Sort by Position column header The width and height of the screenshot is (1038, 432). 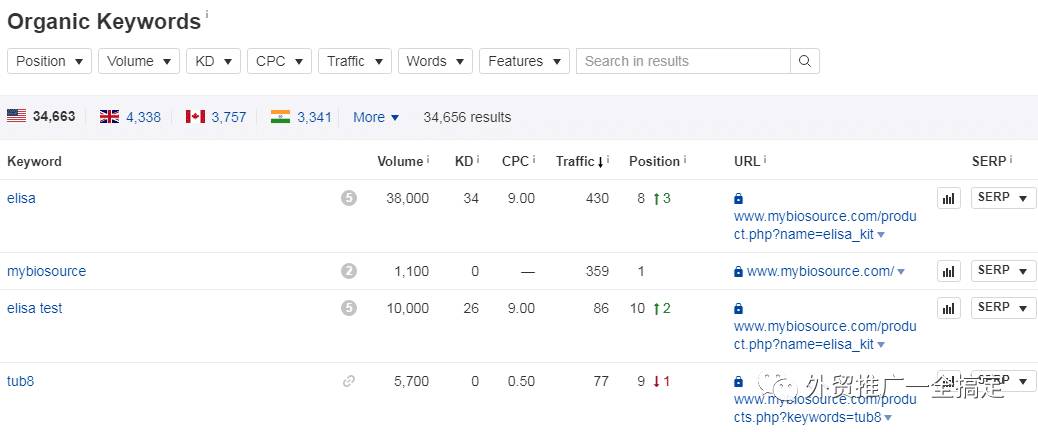pos(654,161)
